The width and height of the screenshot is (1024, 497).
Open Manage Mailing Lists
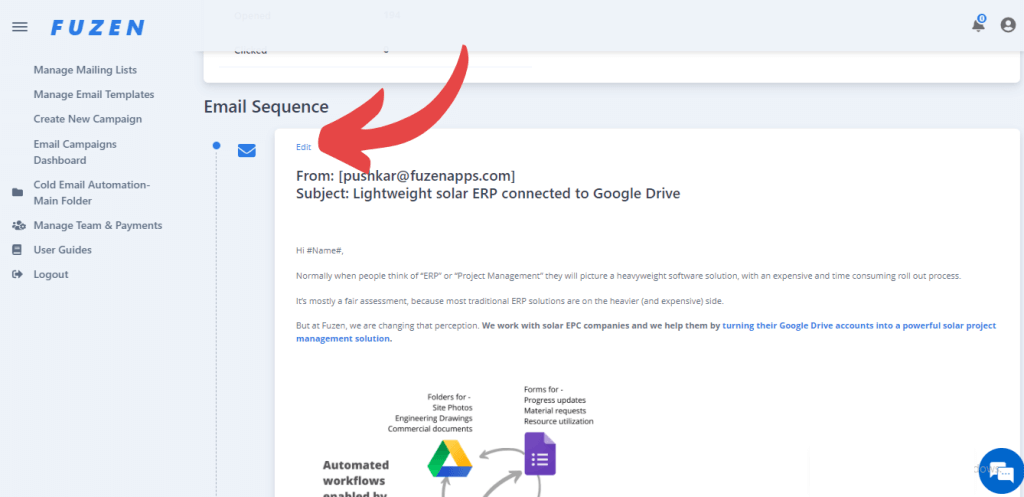[85, 70]
